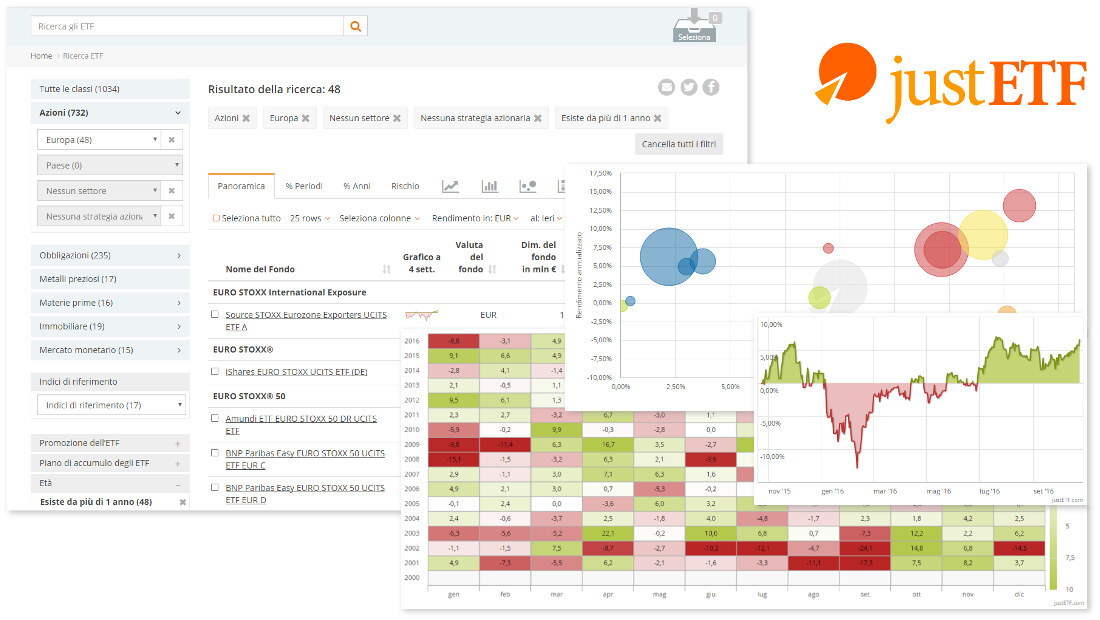Open the Europa (48) region dropdown
1100x620 pixels.
[98, 140]
